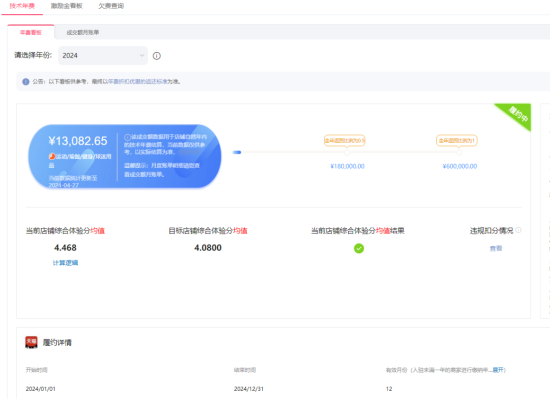Click the orange pie category icon in blue card
550x399 pixels.
click(x=52, y=156)
